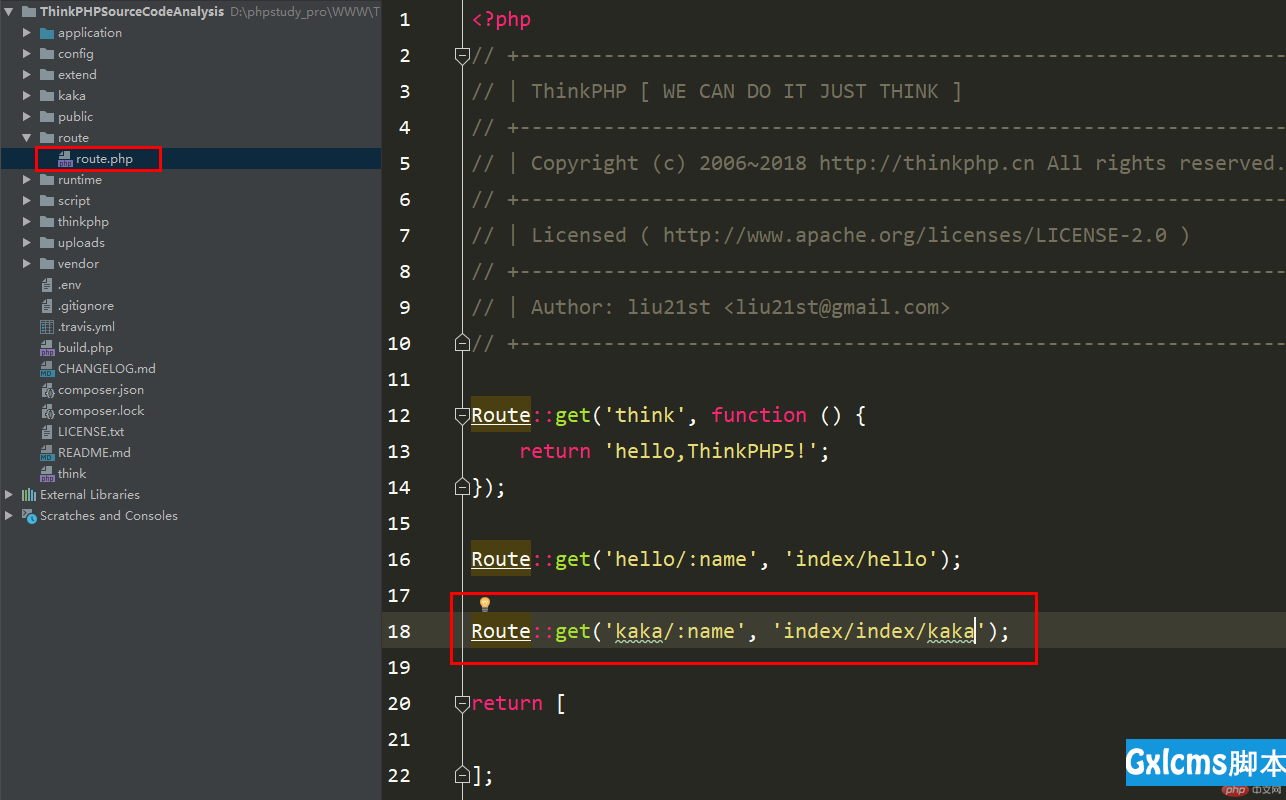Click the composer.lock file icon
This screenshot has height=800, width=1286.
pyautogui.click(x=47, y=411)
